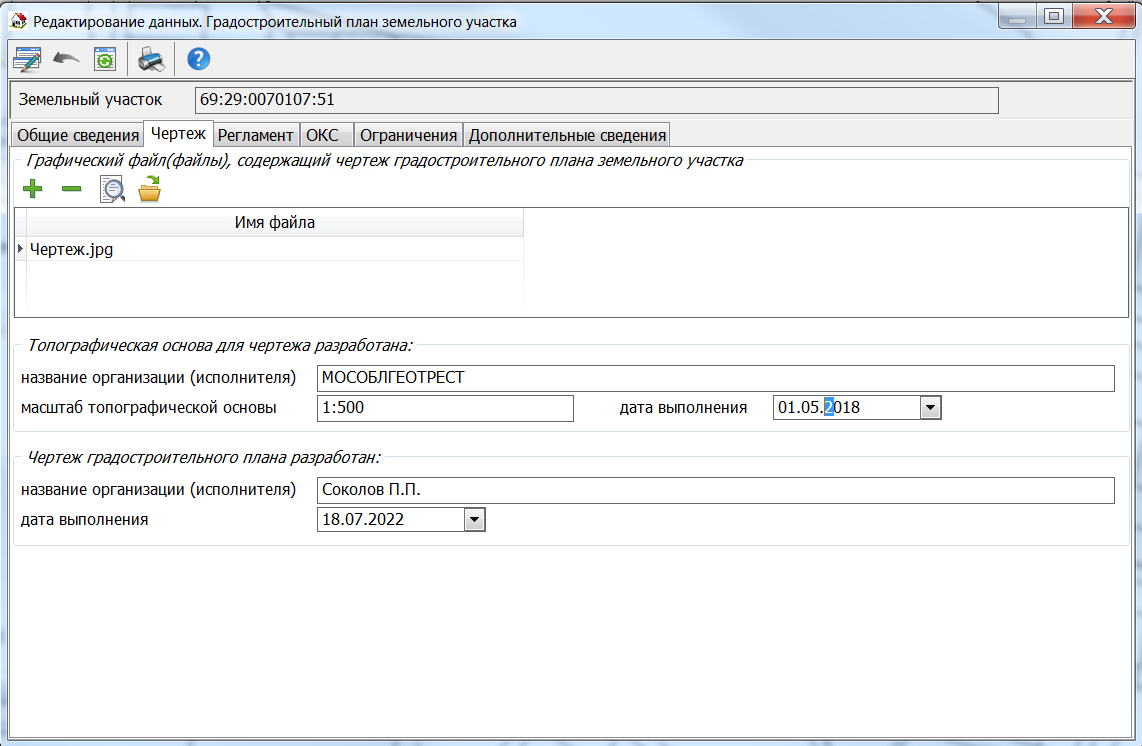Screen dimensions: 1142x746
Task: Switch to the Общие сведения tab
Action: (x=78, y=135)
